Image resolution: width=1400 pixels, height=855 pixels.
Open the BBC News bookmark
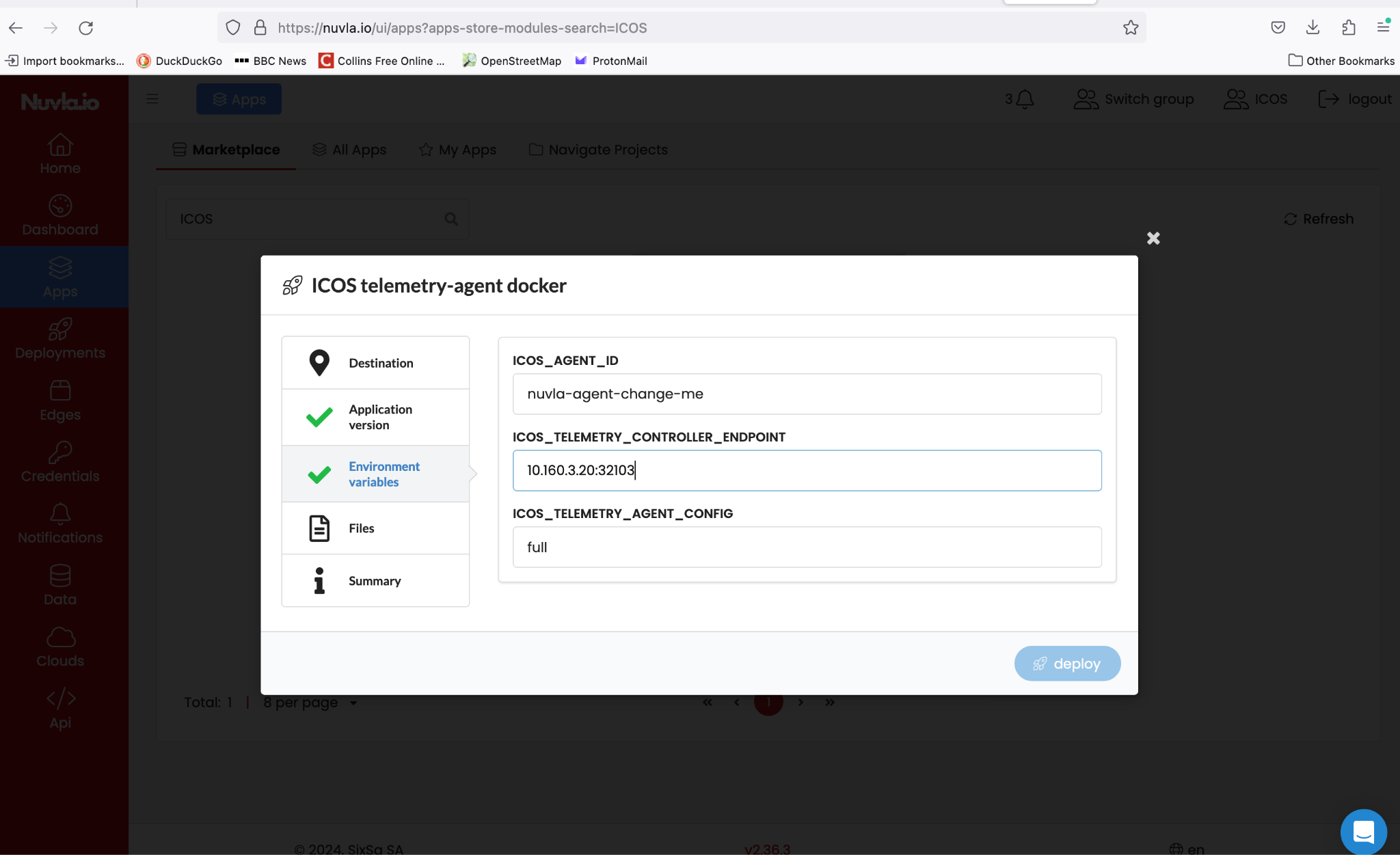(270, 61)
